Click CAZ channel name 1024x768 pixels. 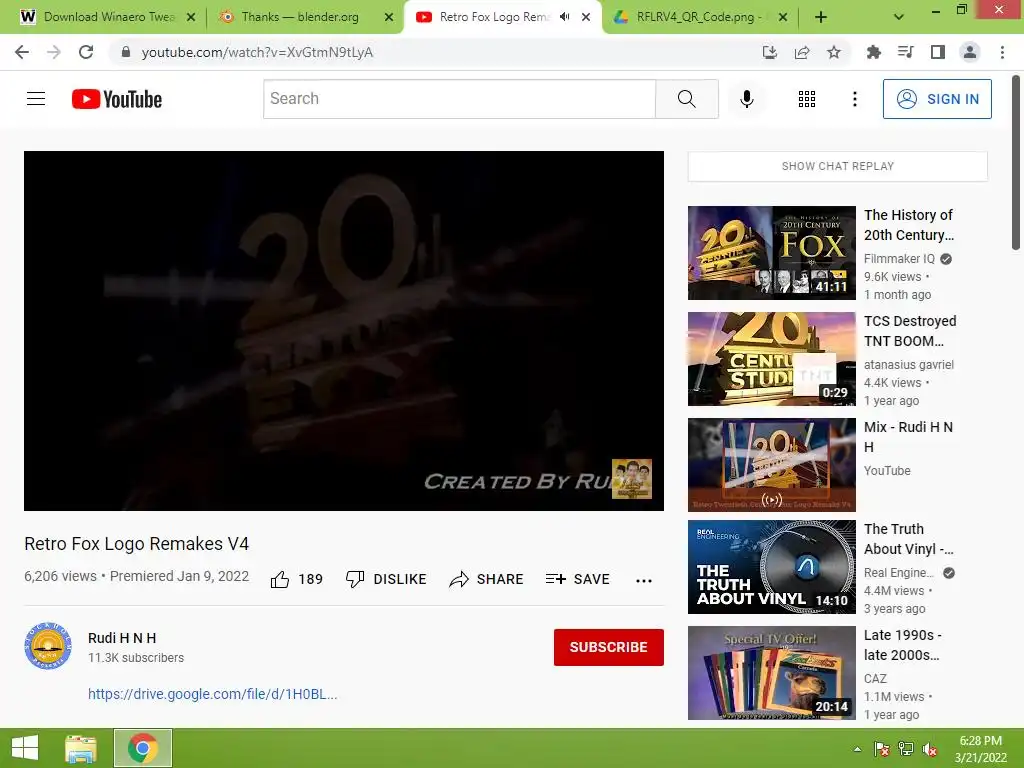(x=875, y=679)
